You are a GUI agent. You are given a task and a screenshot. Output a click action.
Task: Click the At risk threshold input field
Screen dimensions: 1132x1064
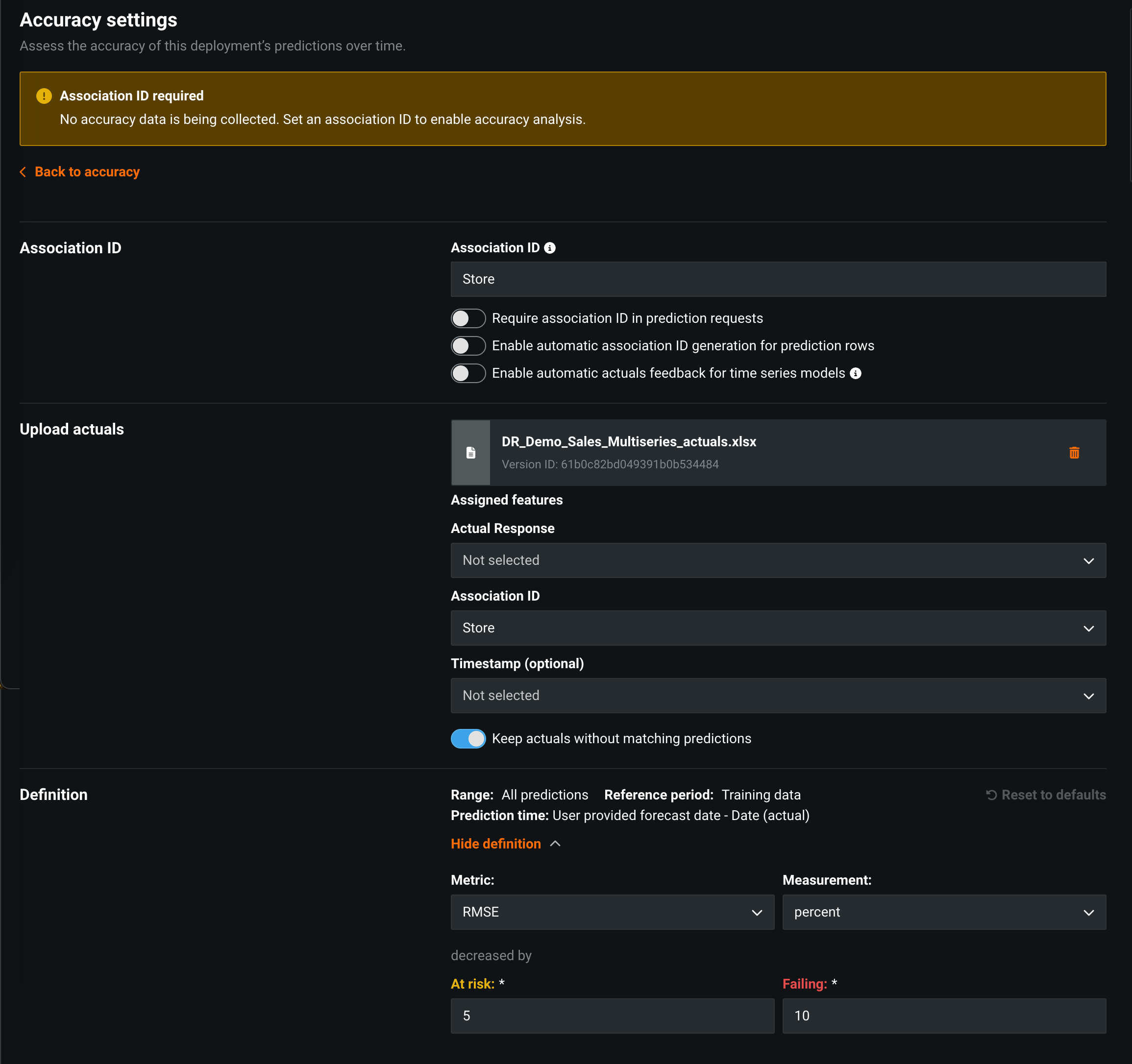tap(612, 1016)
